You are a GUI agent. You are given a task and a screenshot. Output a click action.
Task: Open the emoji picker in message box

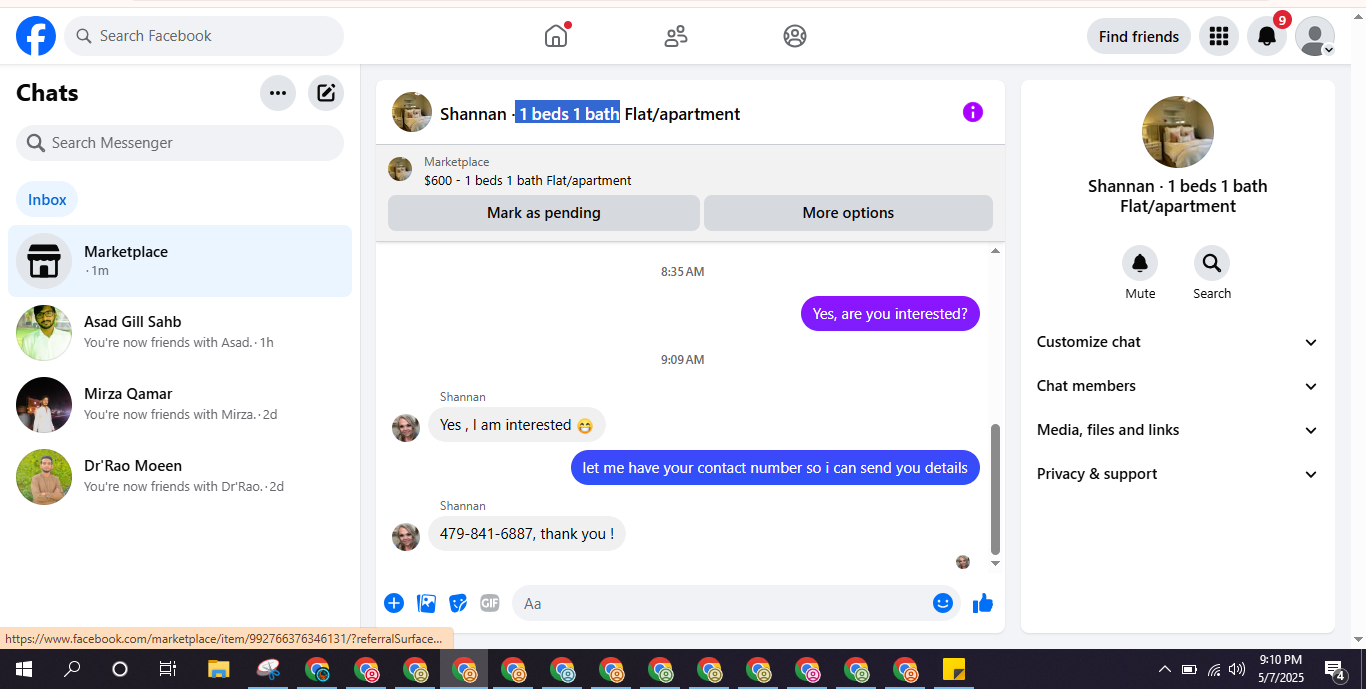click(x=942, y=603)
